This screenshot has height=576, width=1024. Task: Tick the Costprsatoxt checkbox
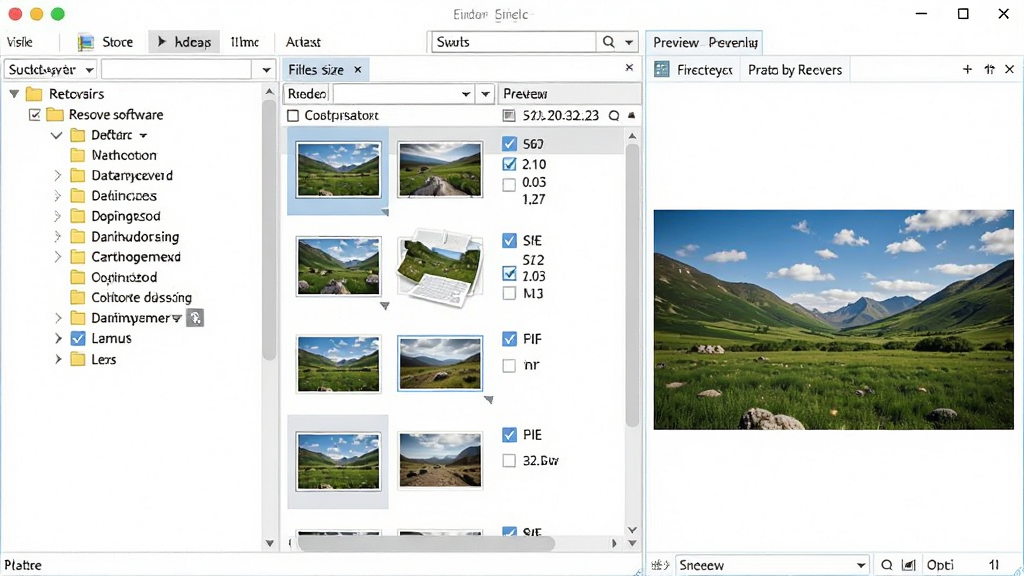coord(293,116)
